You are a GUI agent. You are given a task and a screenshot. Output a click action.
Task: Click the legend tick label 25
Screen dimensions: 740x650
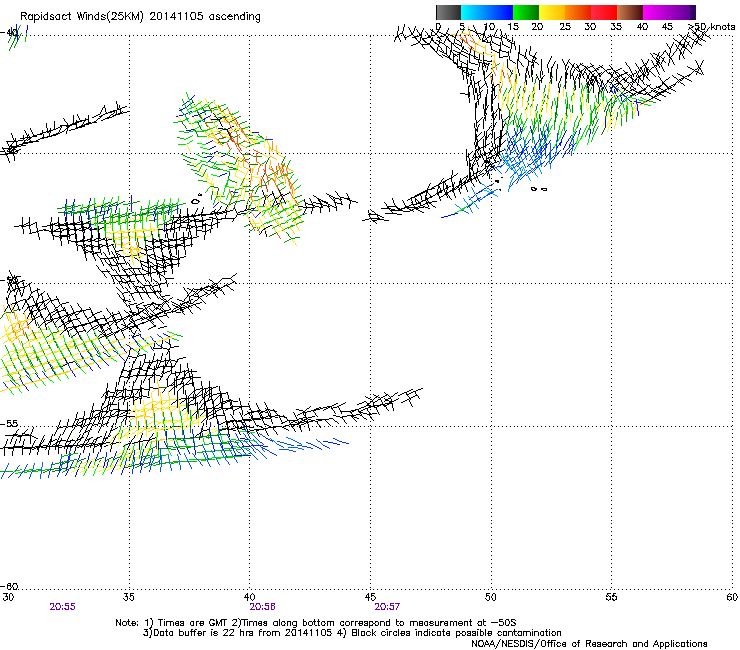[565, 27]
